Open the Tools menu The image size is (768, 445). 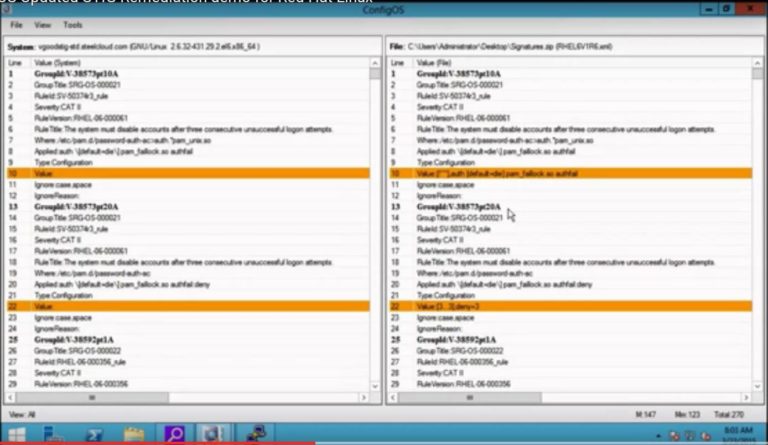coord(73,24)
